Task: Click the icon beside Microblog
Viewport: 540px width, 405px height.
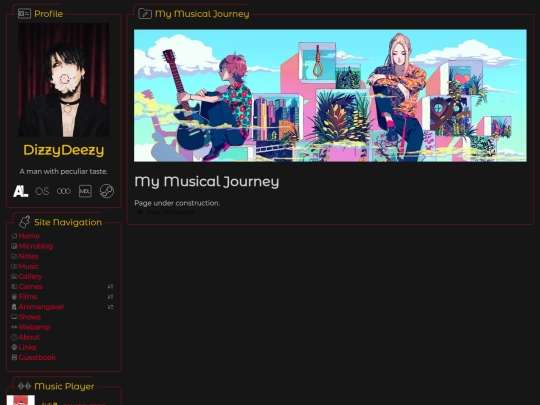Action: [14, 246]
